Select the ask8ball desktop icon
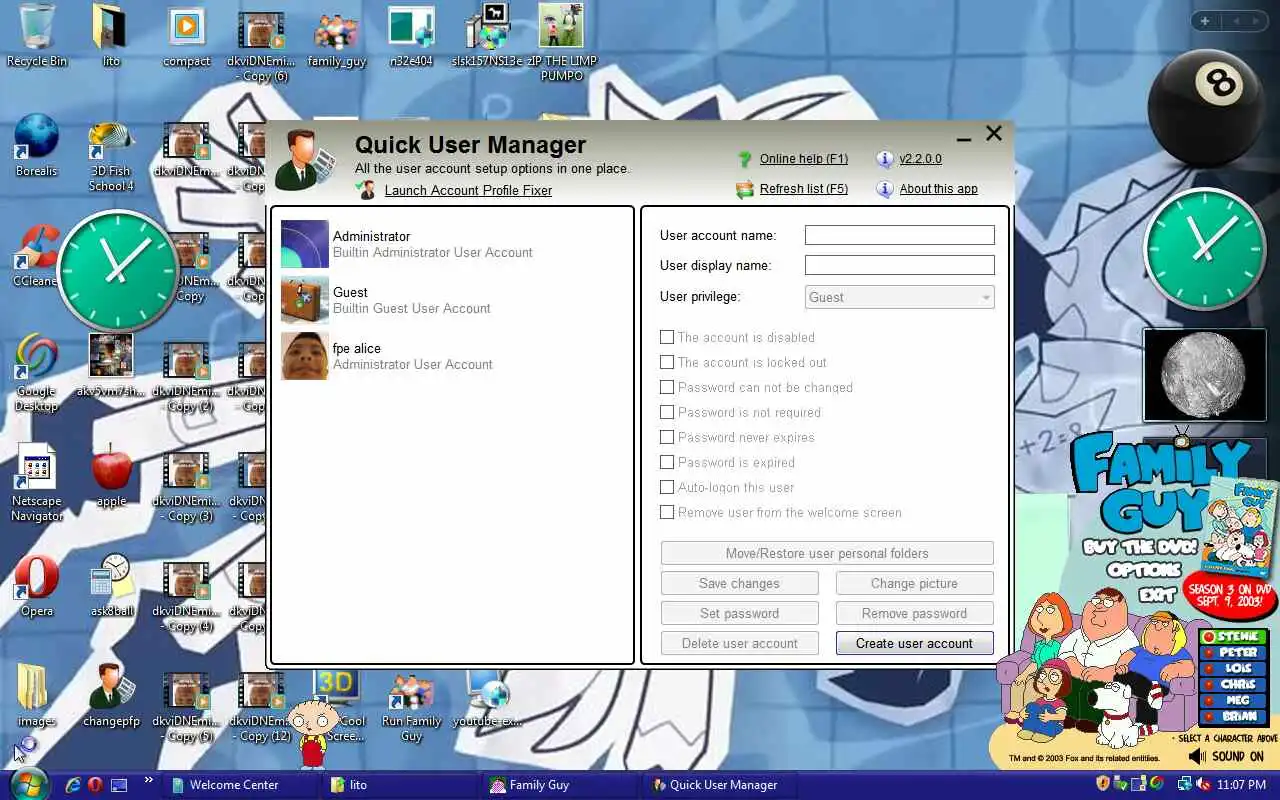The height and width of the screenshot is (800, 1280). [x=111, y=578]
